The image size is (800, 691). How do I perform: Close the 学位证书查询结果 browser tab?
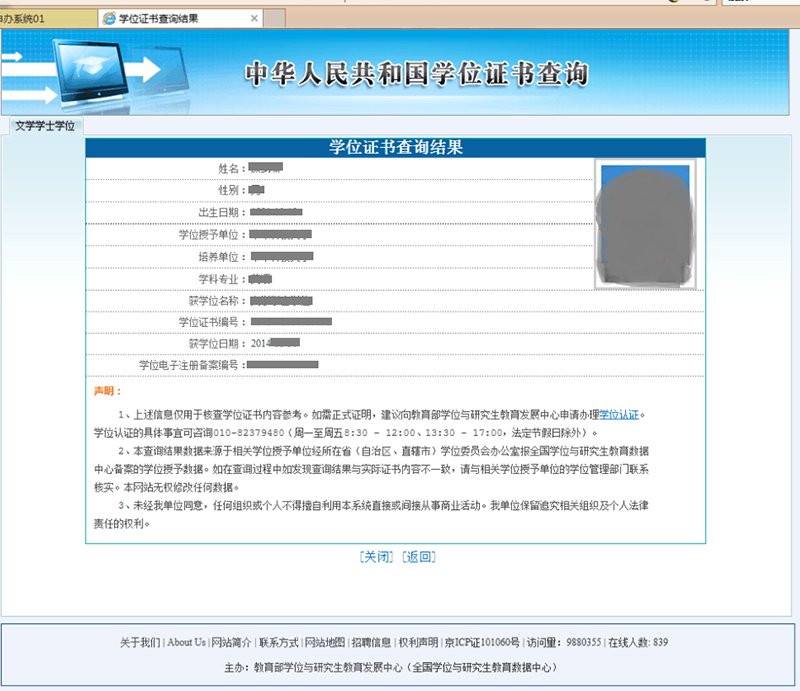point(254,19)
